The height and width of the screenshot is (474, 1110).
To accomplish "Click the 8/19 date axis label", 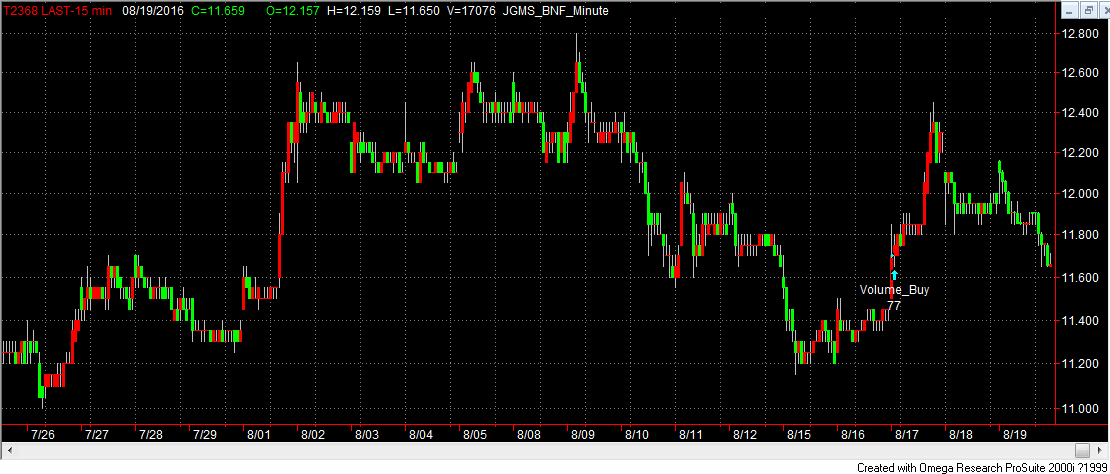I will (x=1014, y=434).
